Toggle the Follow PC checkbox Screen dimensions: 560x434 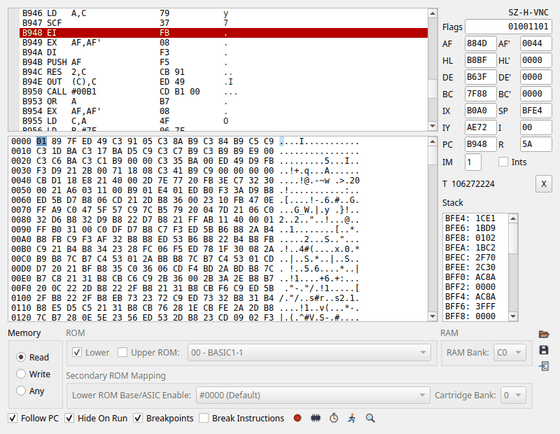(12, 418)
